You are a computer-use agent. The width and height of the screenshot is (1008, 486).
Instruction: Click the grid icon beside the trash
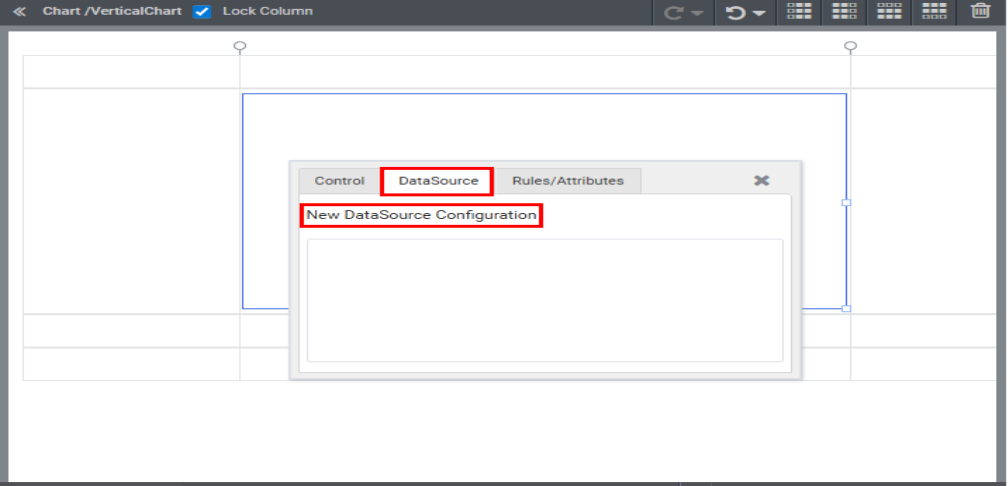point(934,12)
